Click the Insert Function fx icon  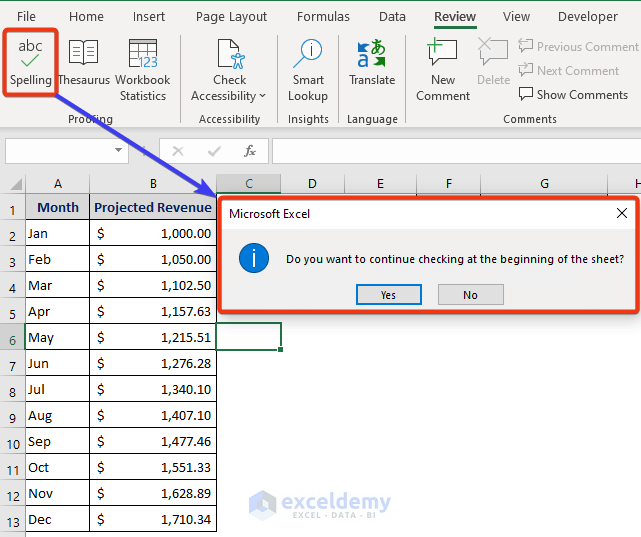(249, 151)
